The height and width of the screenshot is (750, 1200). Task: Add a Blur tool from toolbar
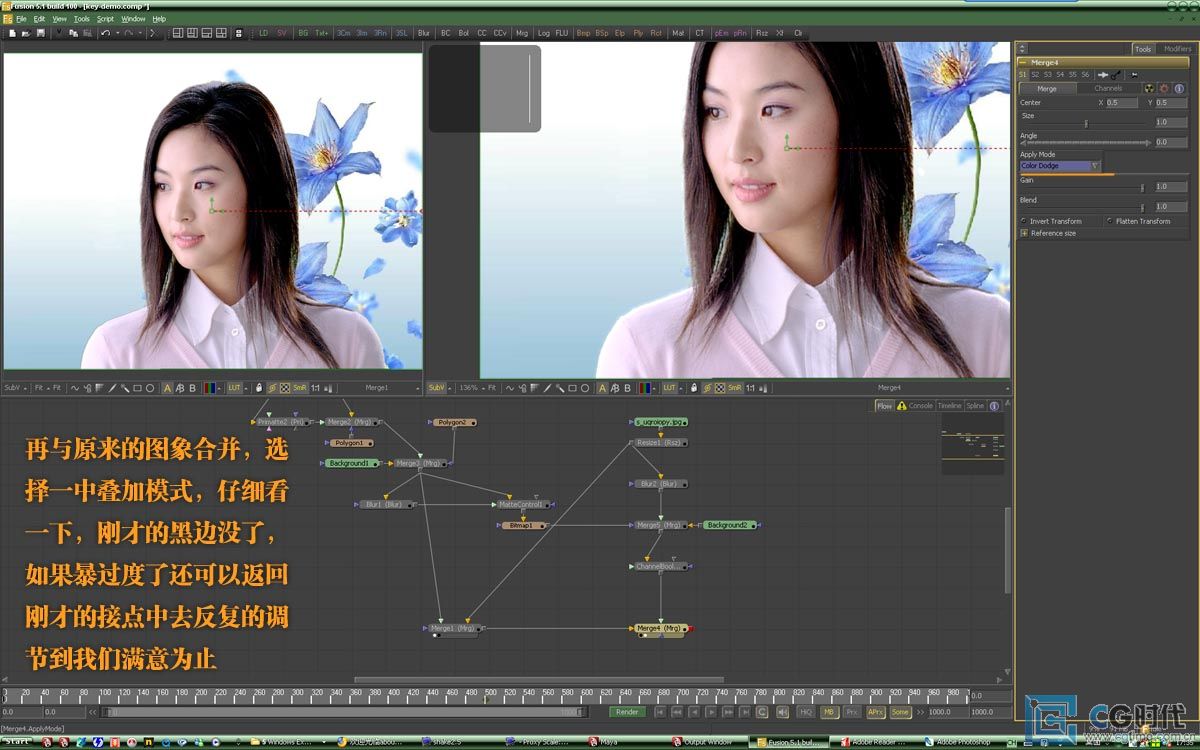(x=424, y=33)
